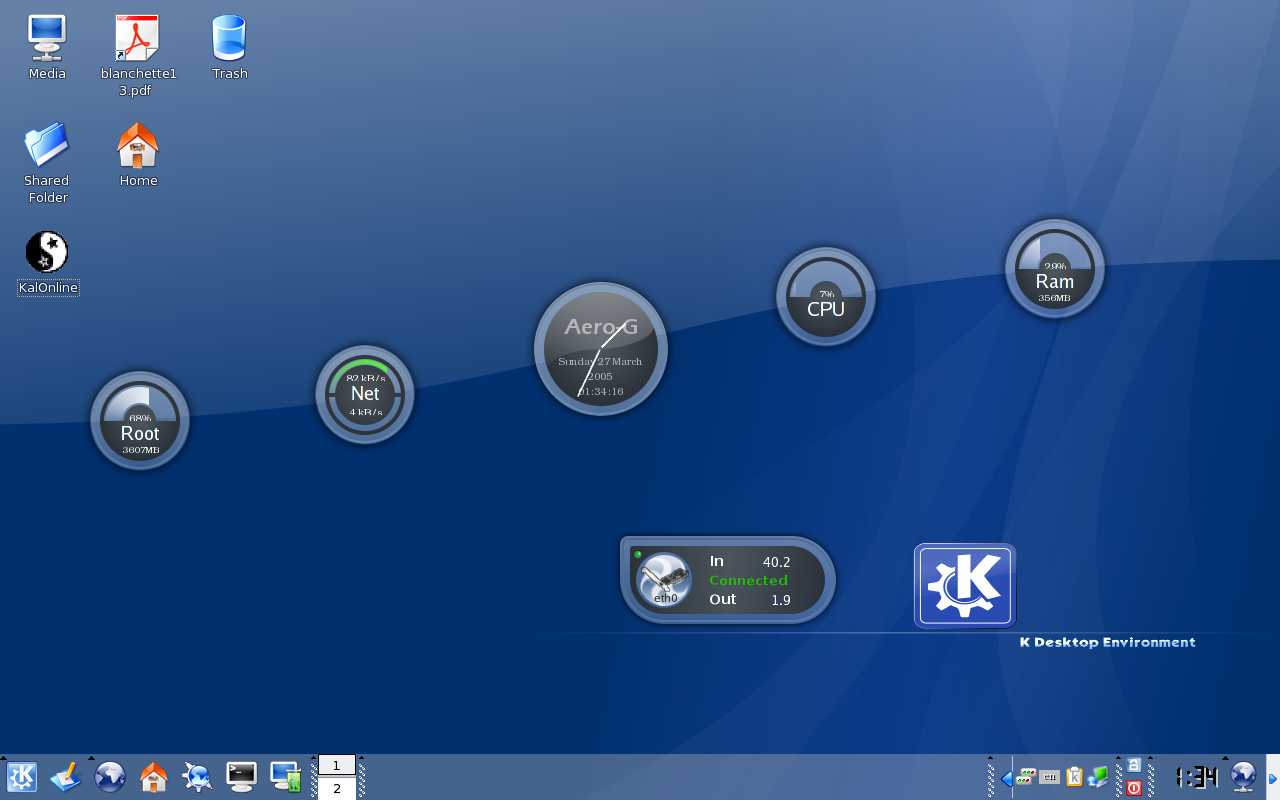1280x800 pixels.
Task: Click the '356MB' value in Ram gauge
Action: pos(1055,298)
